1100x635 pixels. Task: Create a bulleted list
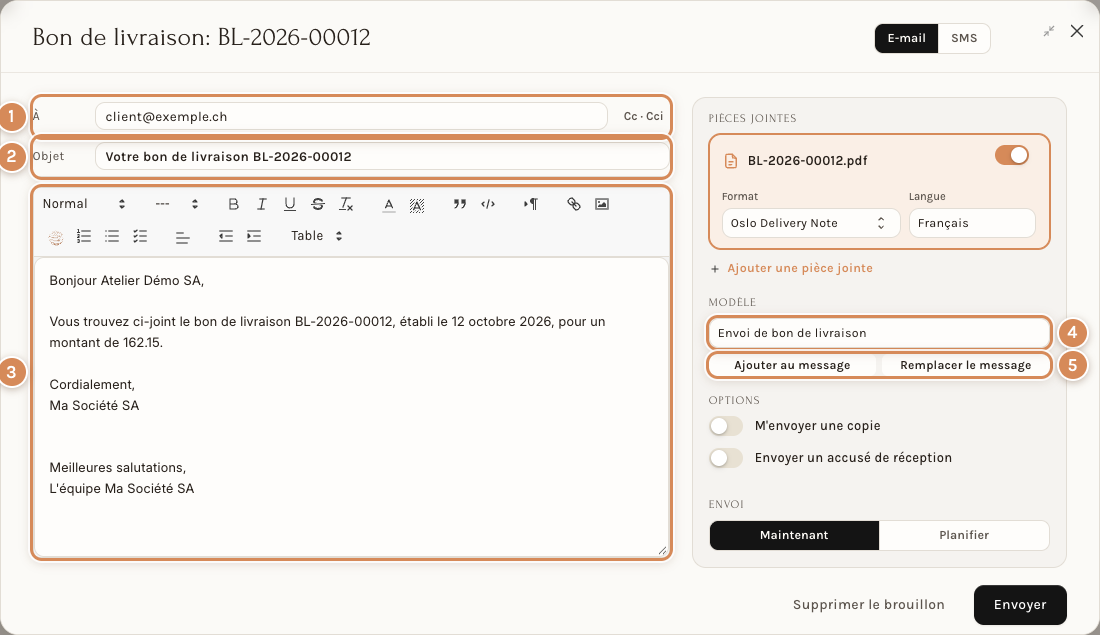click(112, 236)
